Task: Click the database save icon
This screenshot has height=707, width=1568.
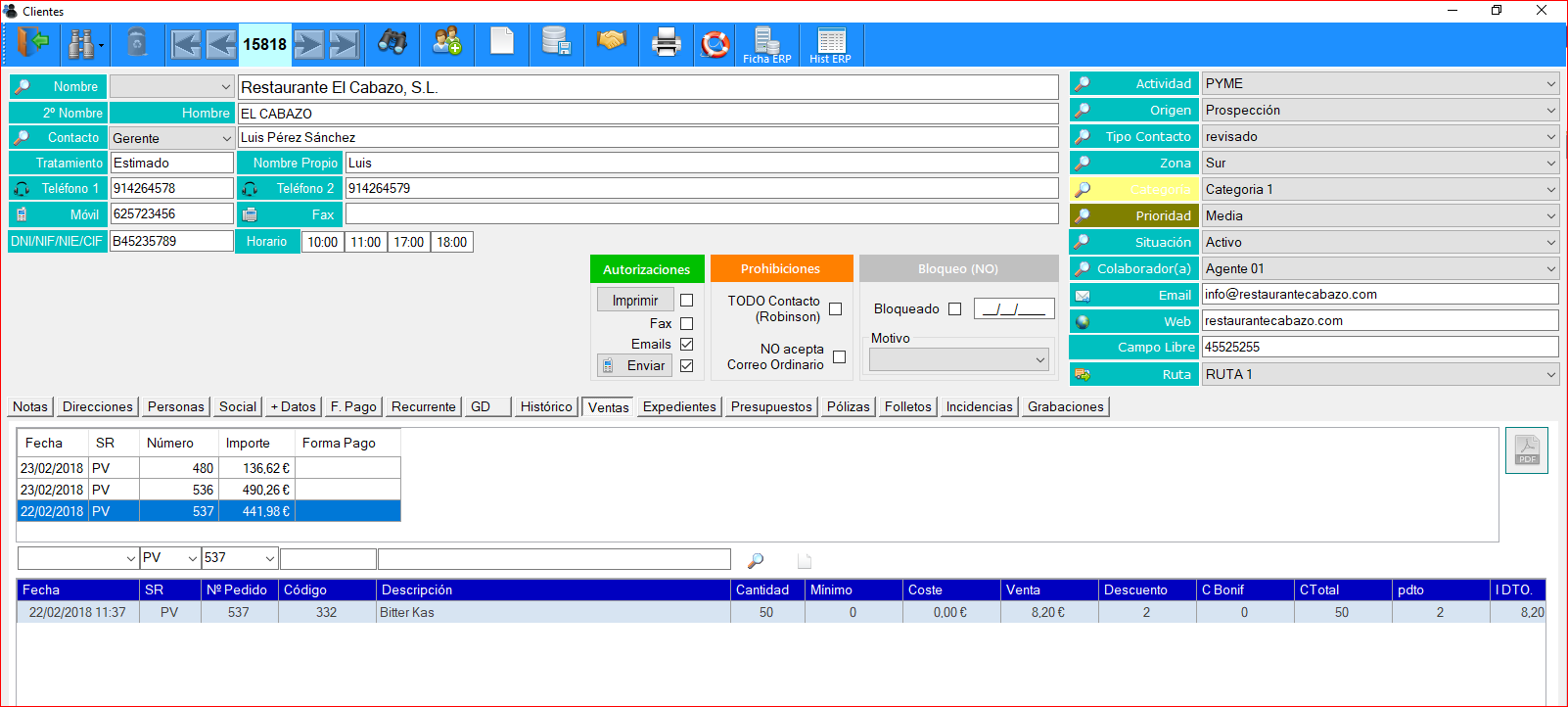Action: 556,42
